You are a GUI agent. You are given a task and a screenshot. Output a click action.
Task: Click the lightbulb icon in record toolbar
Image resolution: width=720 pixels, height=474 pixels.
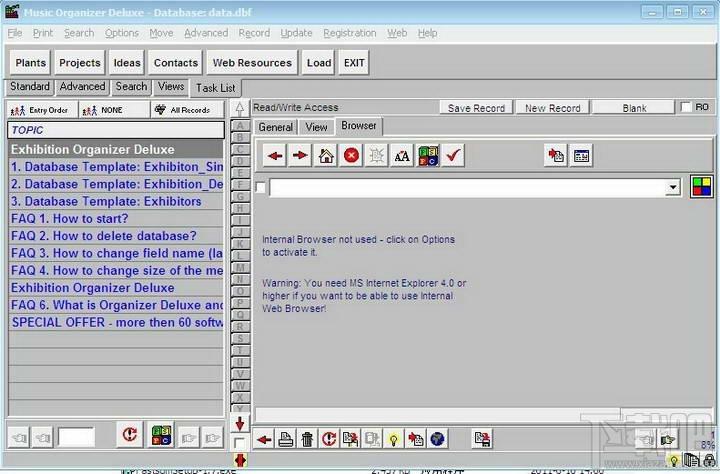[x=393, y=440]
